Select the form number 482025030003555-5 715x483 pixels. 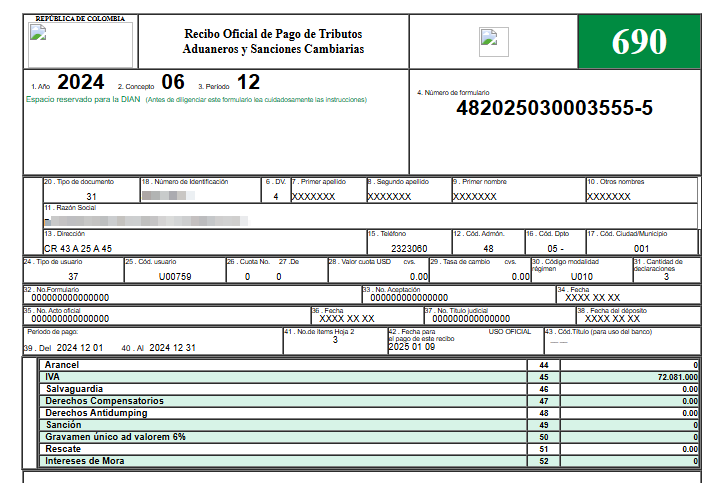pos(554,108)
